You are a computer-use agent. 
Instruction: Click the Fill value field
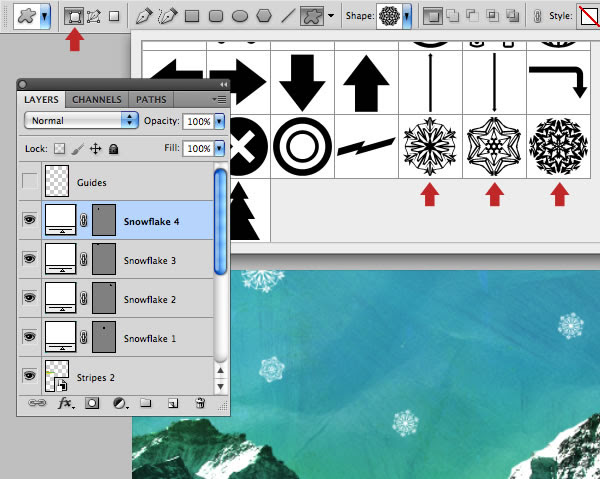point(199,148)
